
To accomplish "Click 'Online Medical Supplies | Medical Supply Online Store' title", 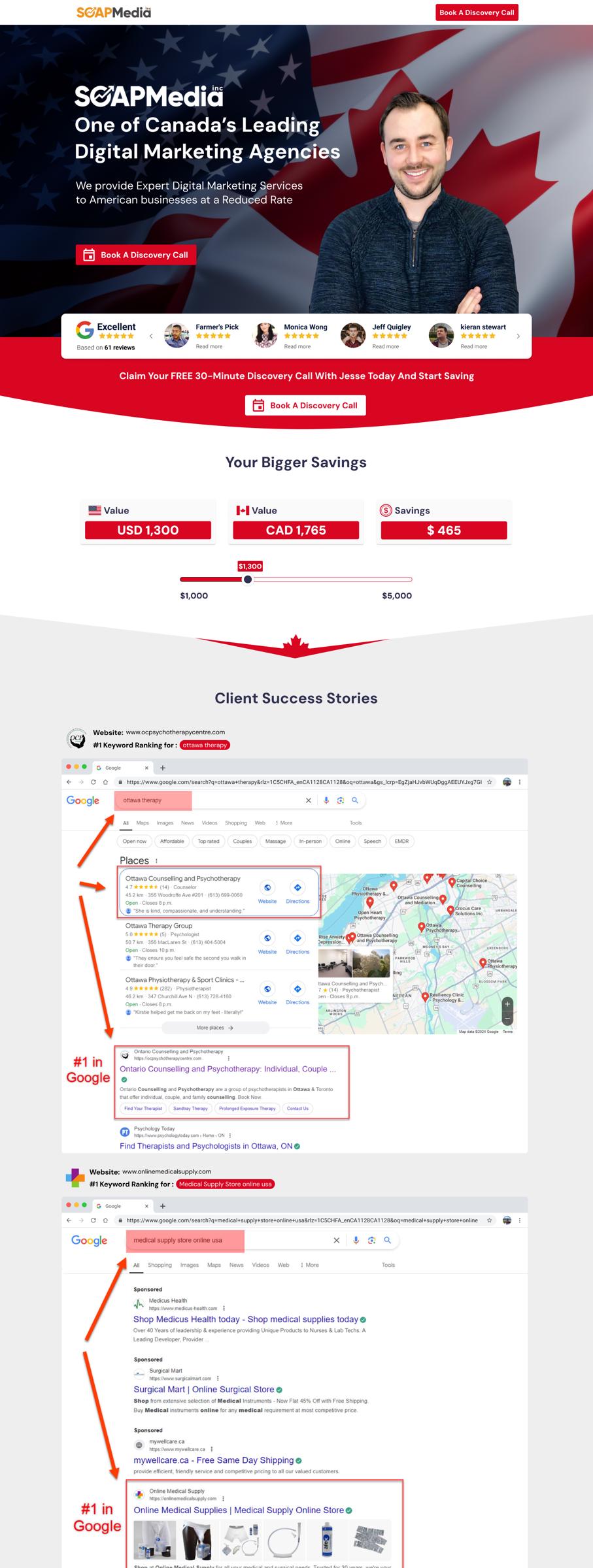I will pos(239,1510).
